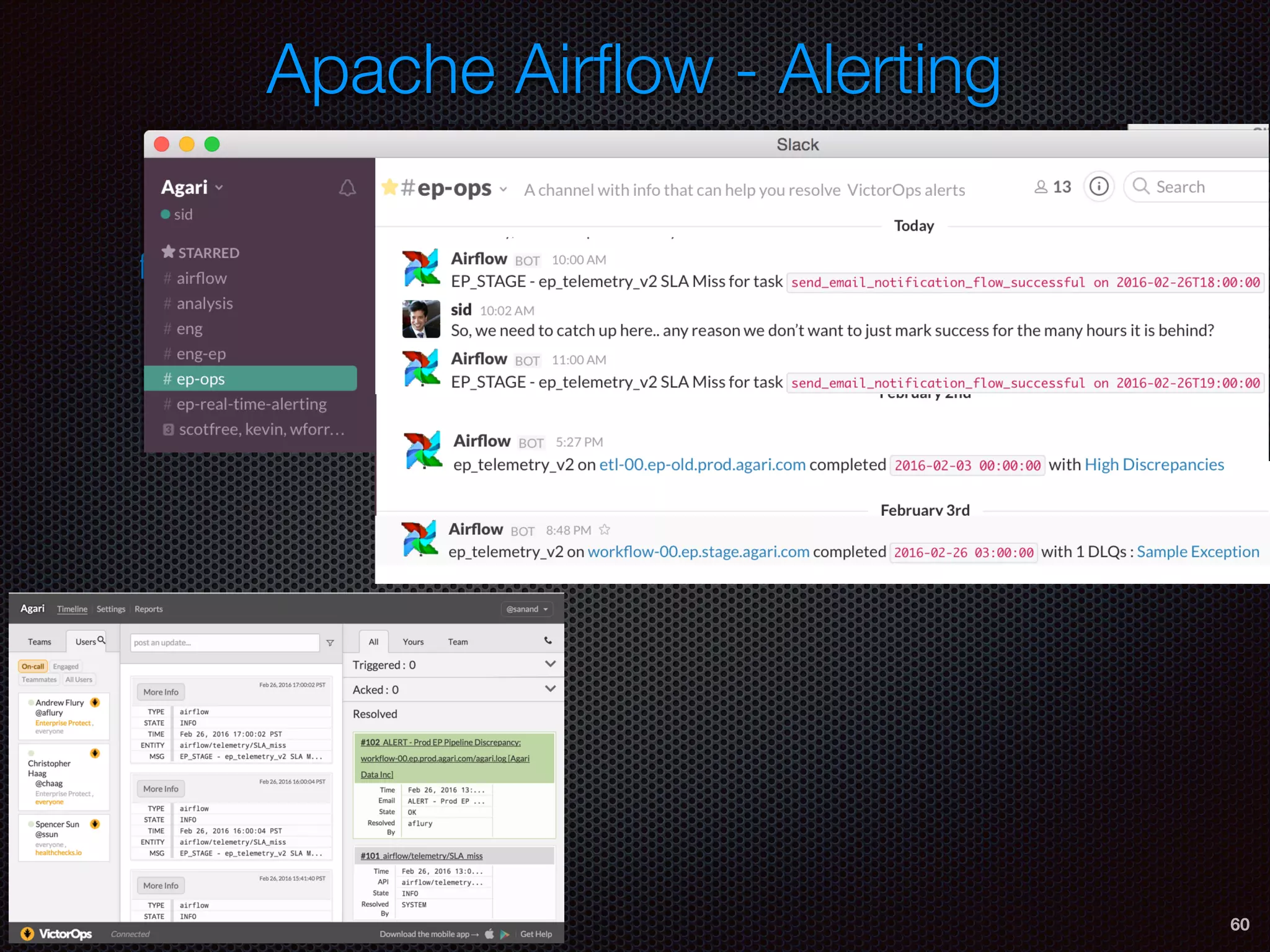Open the #ep-ops channel dropdown chevron

point(504,189)
